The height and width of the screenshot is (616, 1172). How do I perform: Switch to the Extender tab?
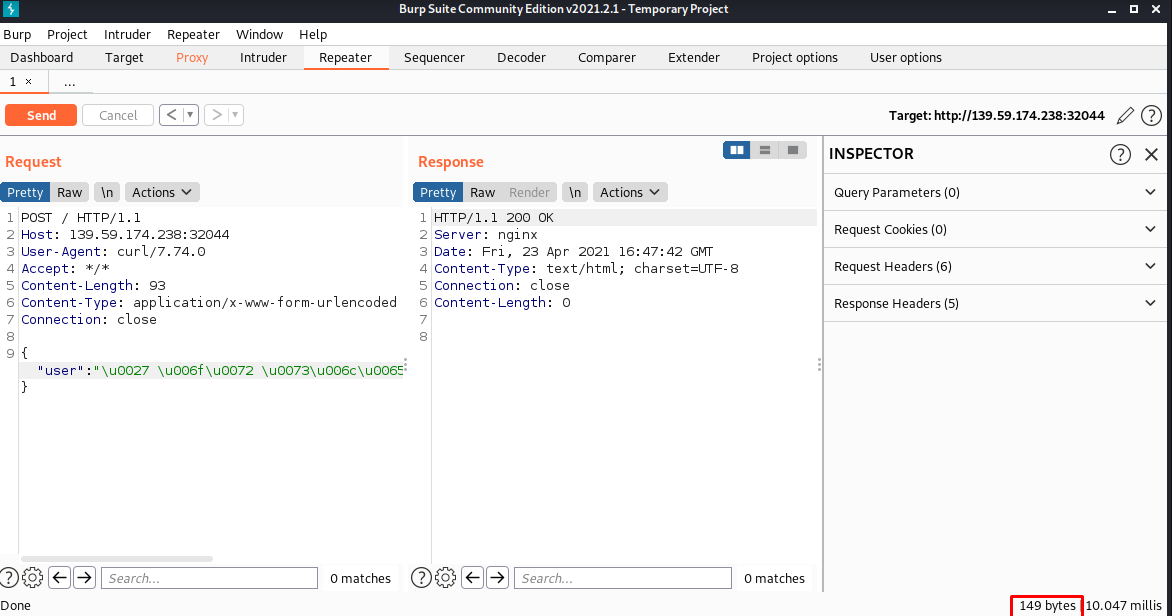tap(694, 58)
